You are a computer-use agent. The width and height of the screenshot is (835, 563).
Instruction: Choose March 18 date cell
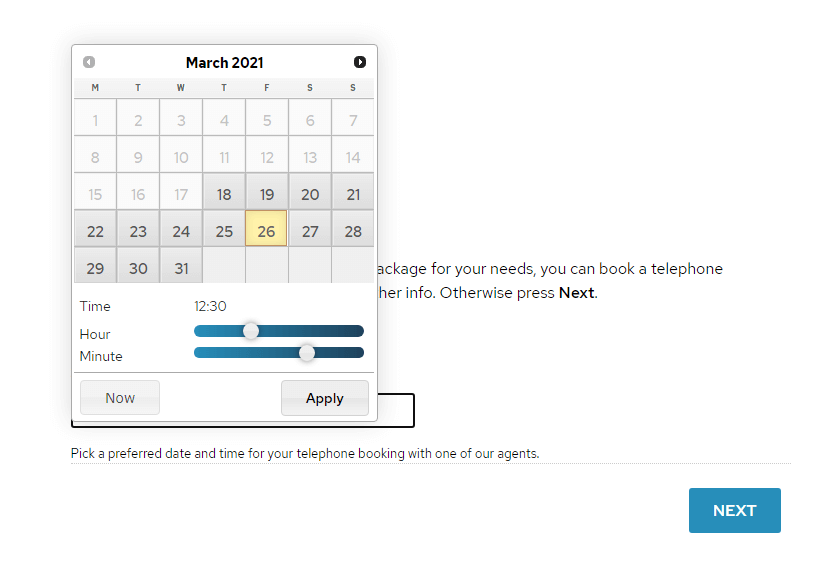click(224, 191)
